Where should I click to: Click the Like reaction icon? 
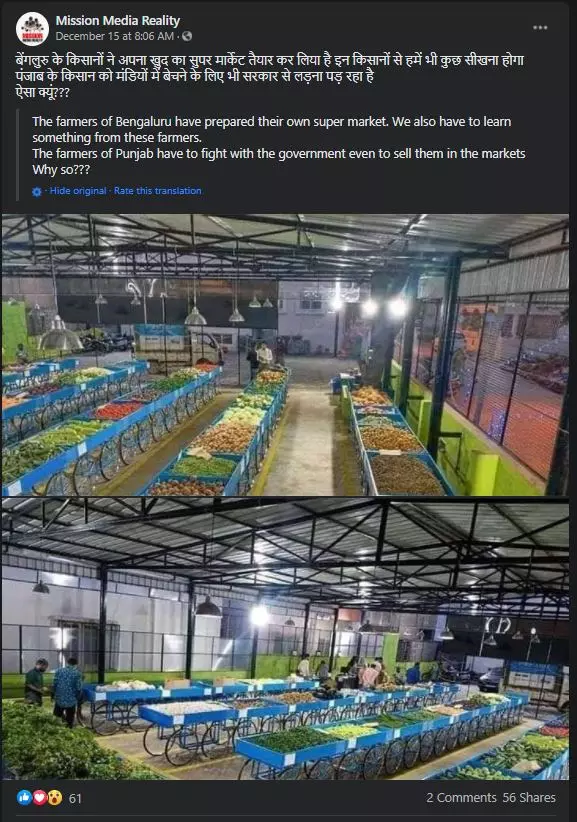coord(24,797)
